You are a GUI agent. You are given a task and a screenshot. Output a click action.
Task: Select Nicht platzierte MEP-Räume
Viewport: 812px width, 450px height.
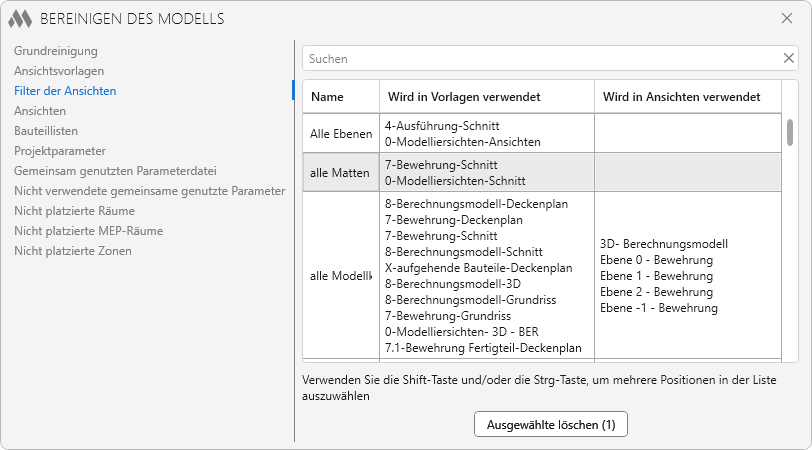tap(88, 231)
